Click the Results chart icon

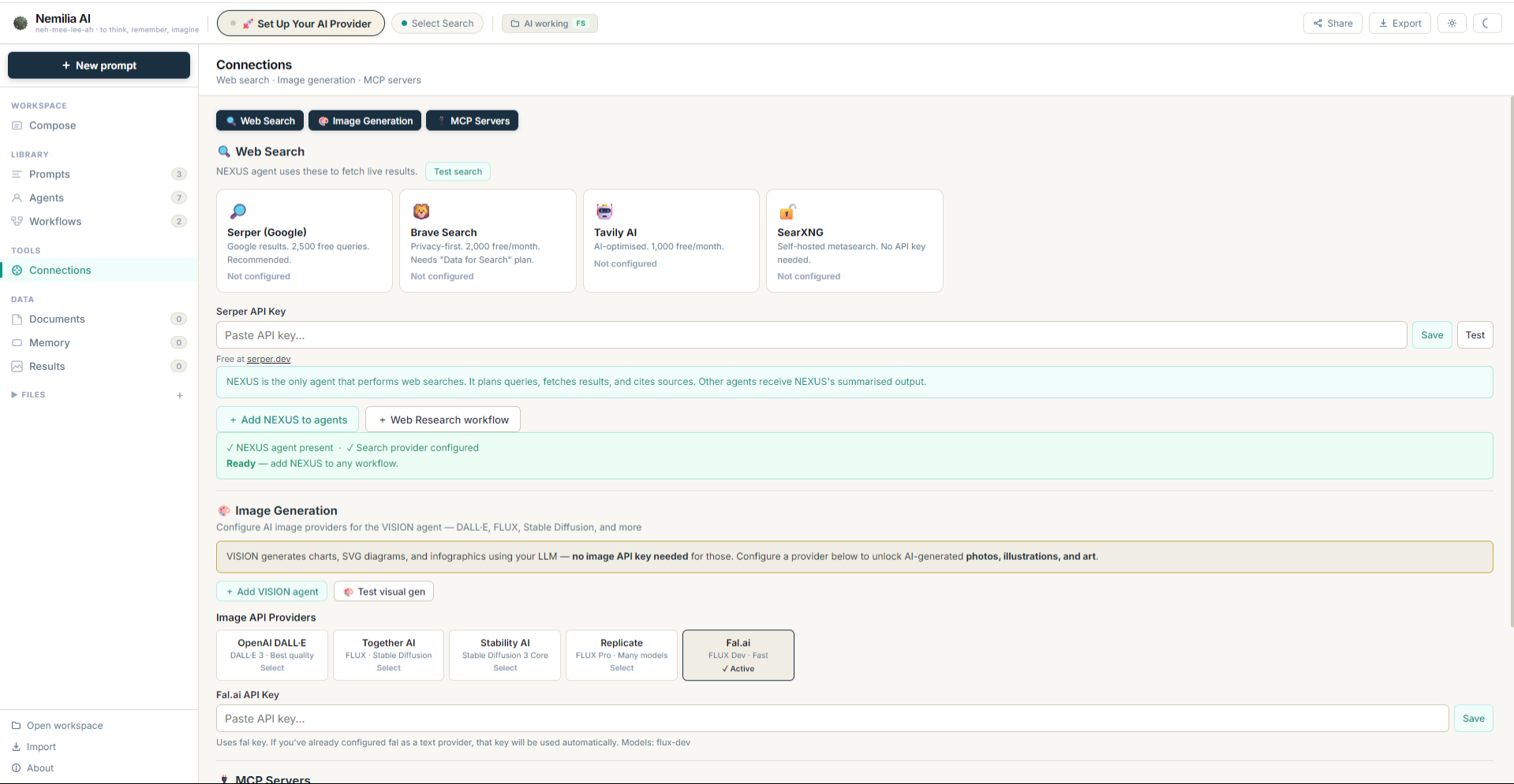17,367
